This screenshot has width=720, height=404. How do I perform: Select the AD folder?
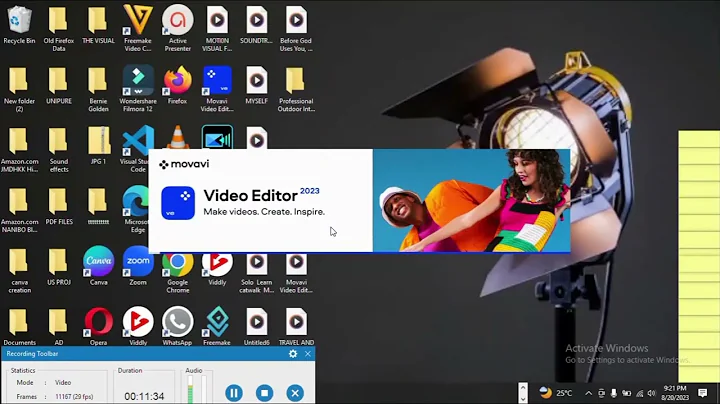58,327
